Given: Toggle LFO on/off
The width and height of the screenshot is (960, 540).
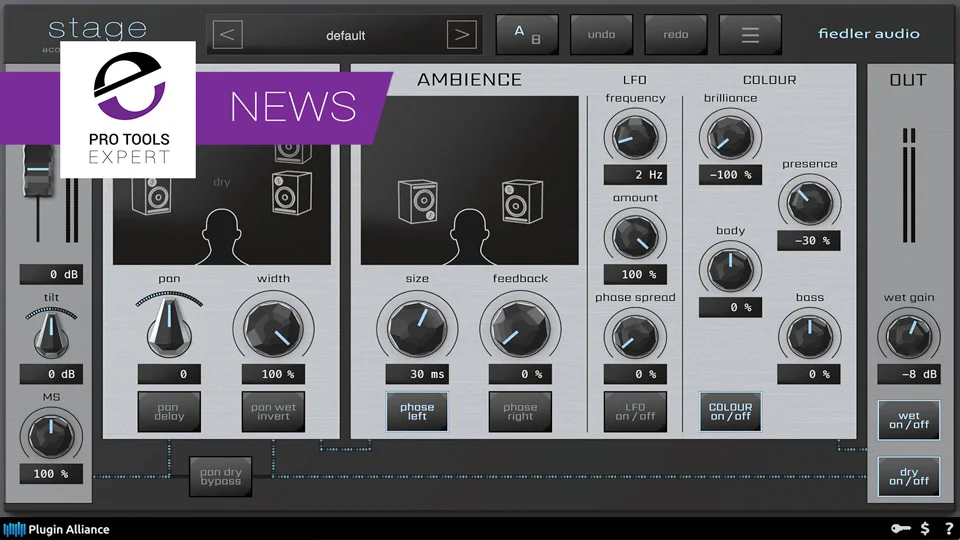Looking at the screenshot, I should coord(635,411).
